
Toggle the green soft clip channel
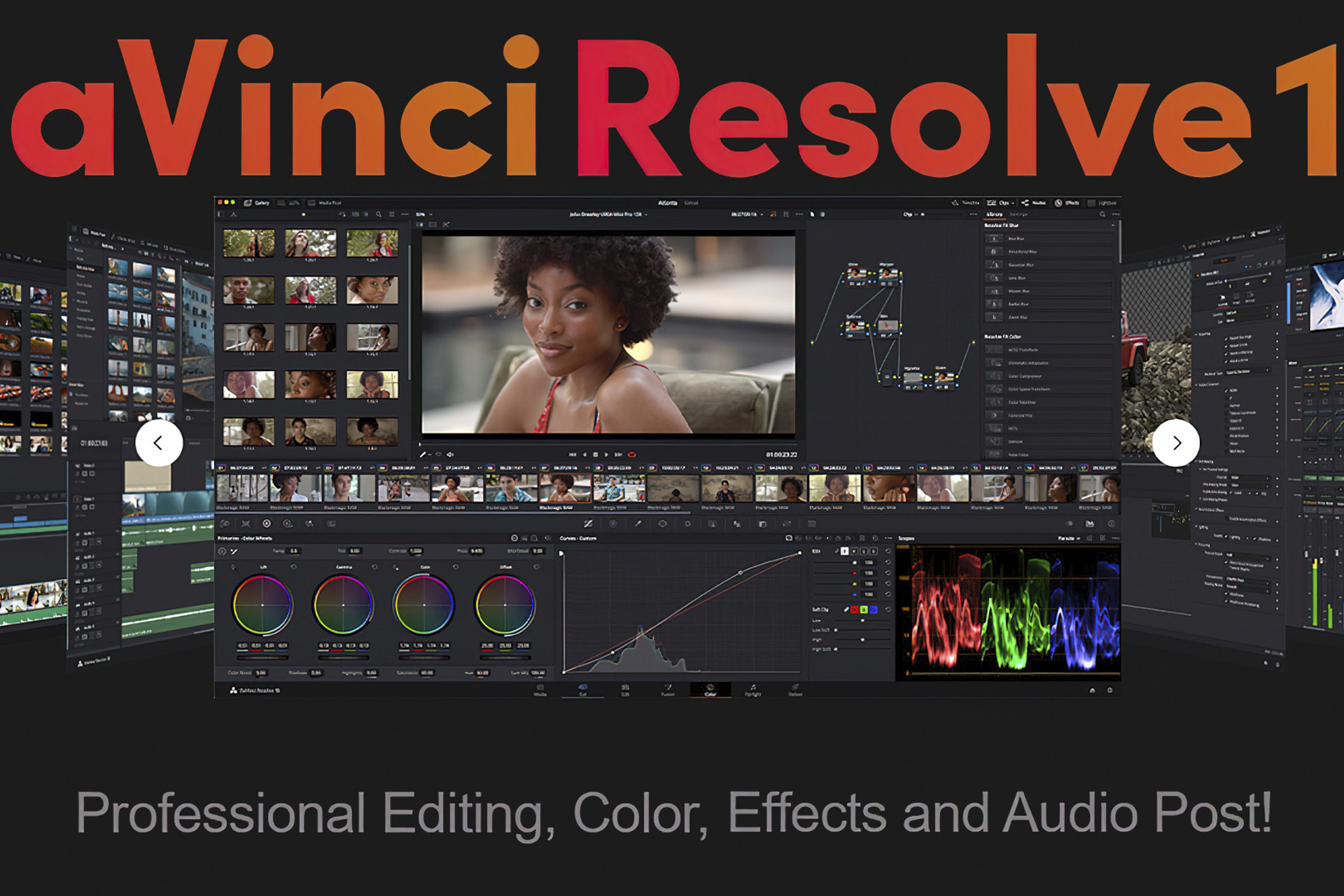864,610
